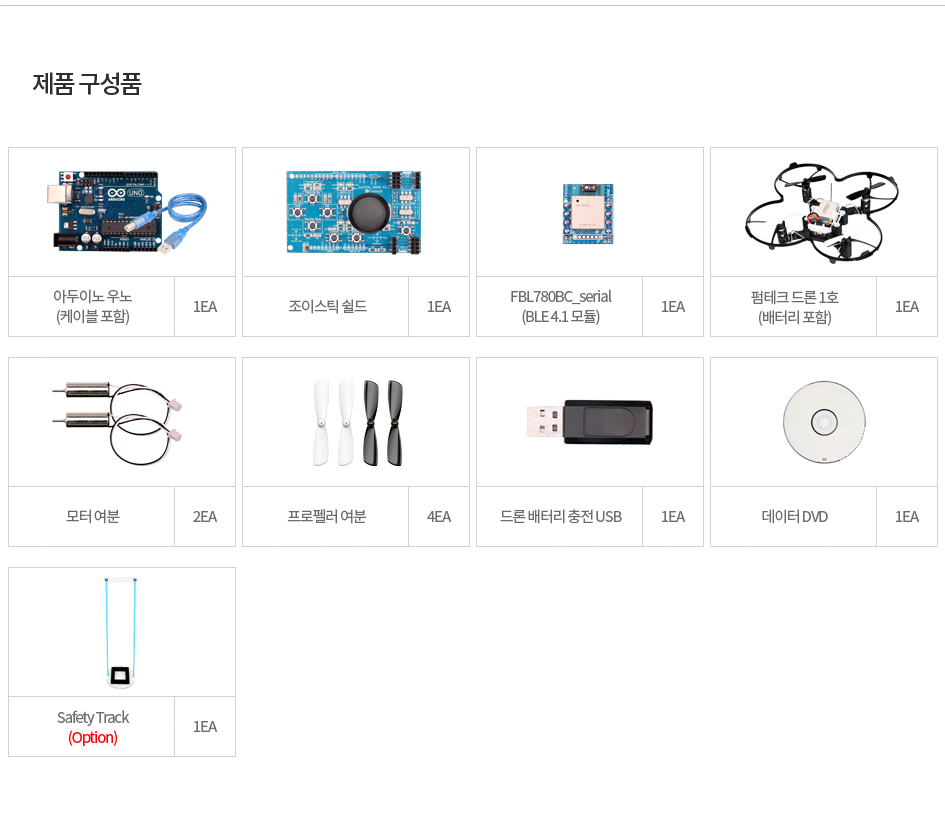The height and width of the screenshot is (839, 945).
Task: Select the spare motors image
Action: click(117, 423)
